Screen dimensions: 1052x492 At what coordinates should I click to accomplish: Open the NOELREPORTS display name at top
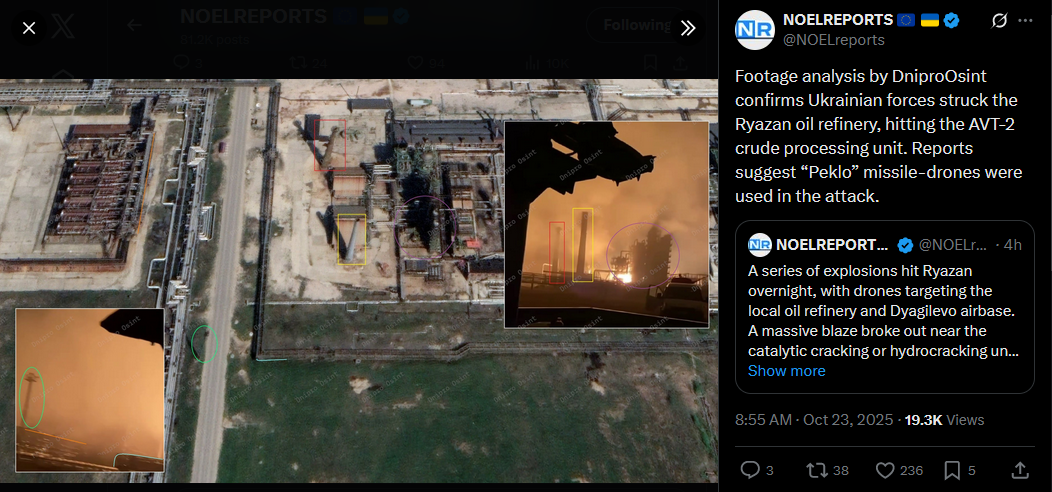(838, 20)
